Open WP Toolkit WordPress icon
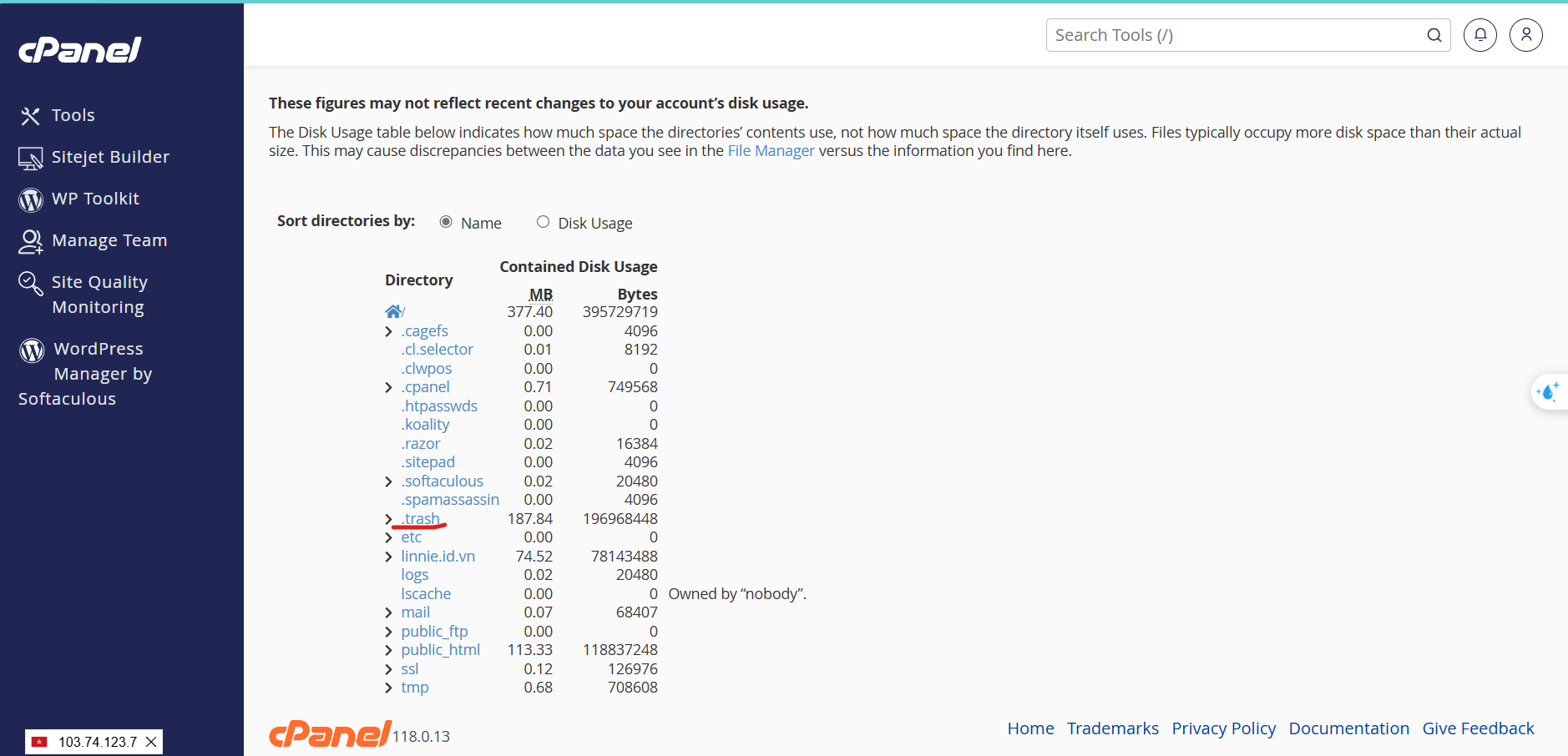 click(31, 199)
